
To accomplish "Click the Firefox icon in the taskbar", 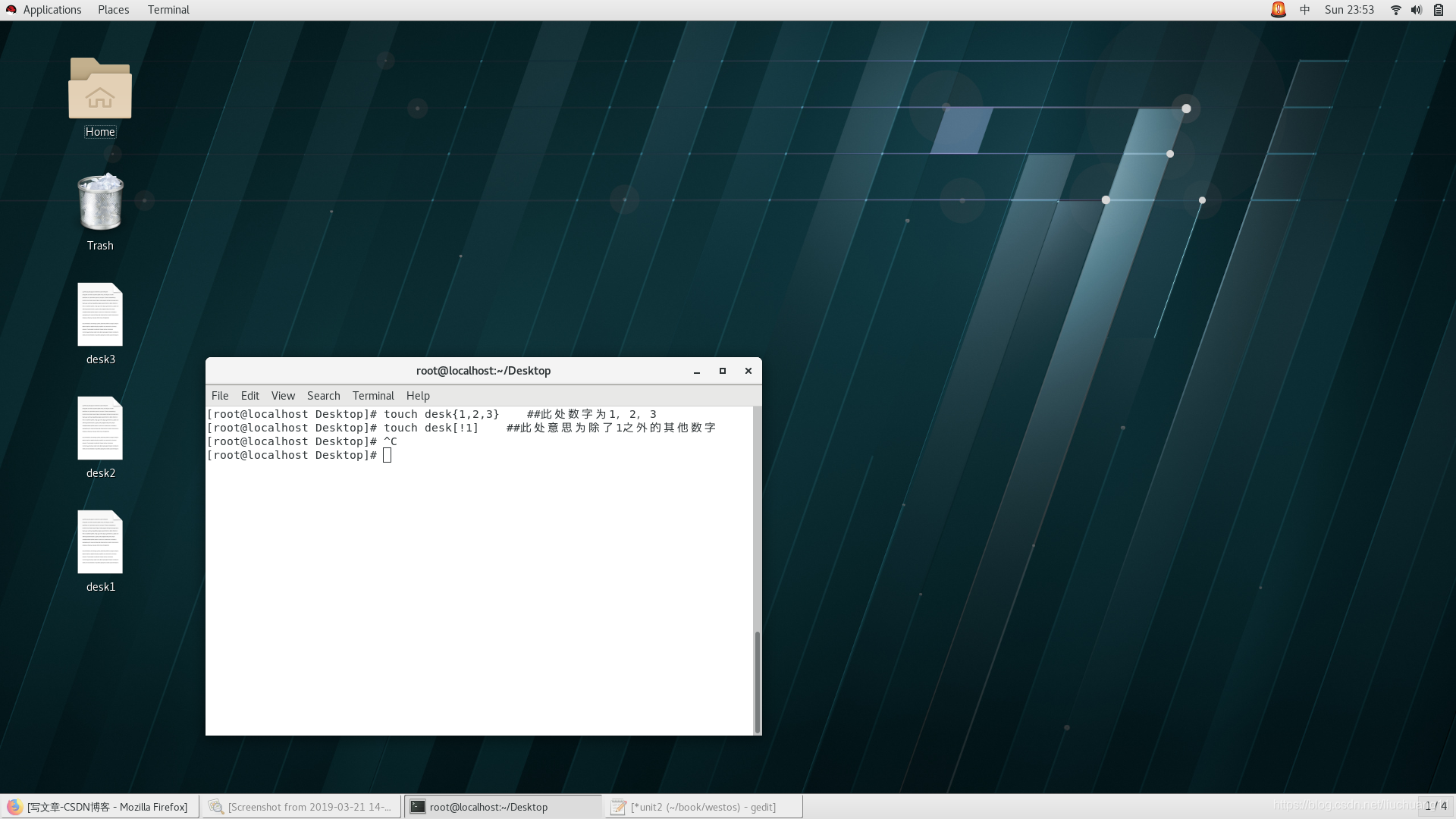I will (14, 807).
